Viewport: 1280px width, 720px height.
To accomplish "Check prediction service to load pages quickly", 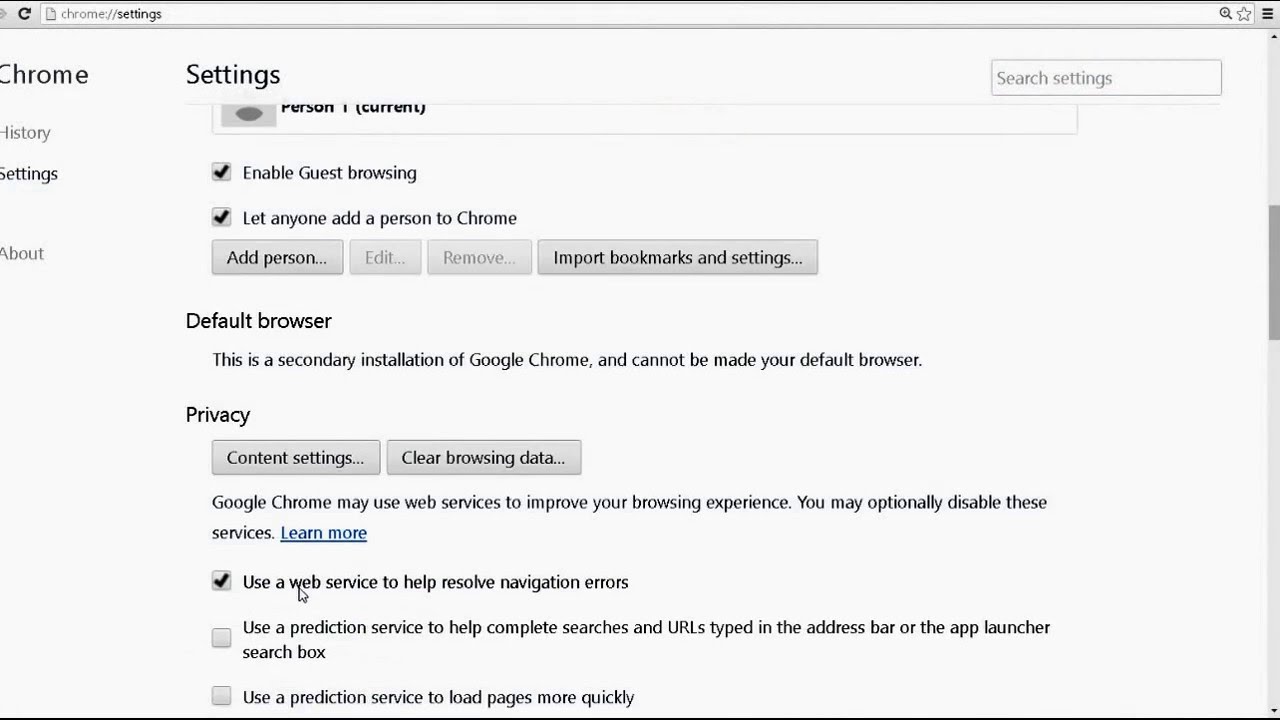I will (221, 696).
